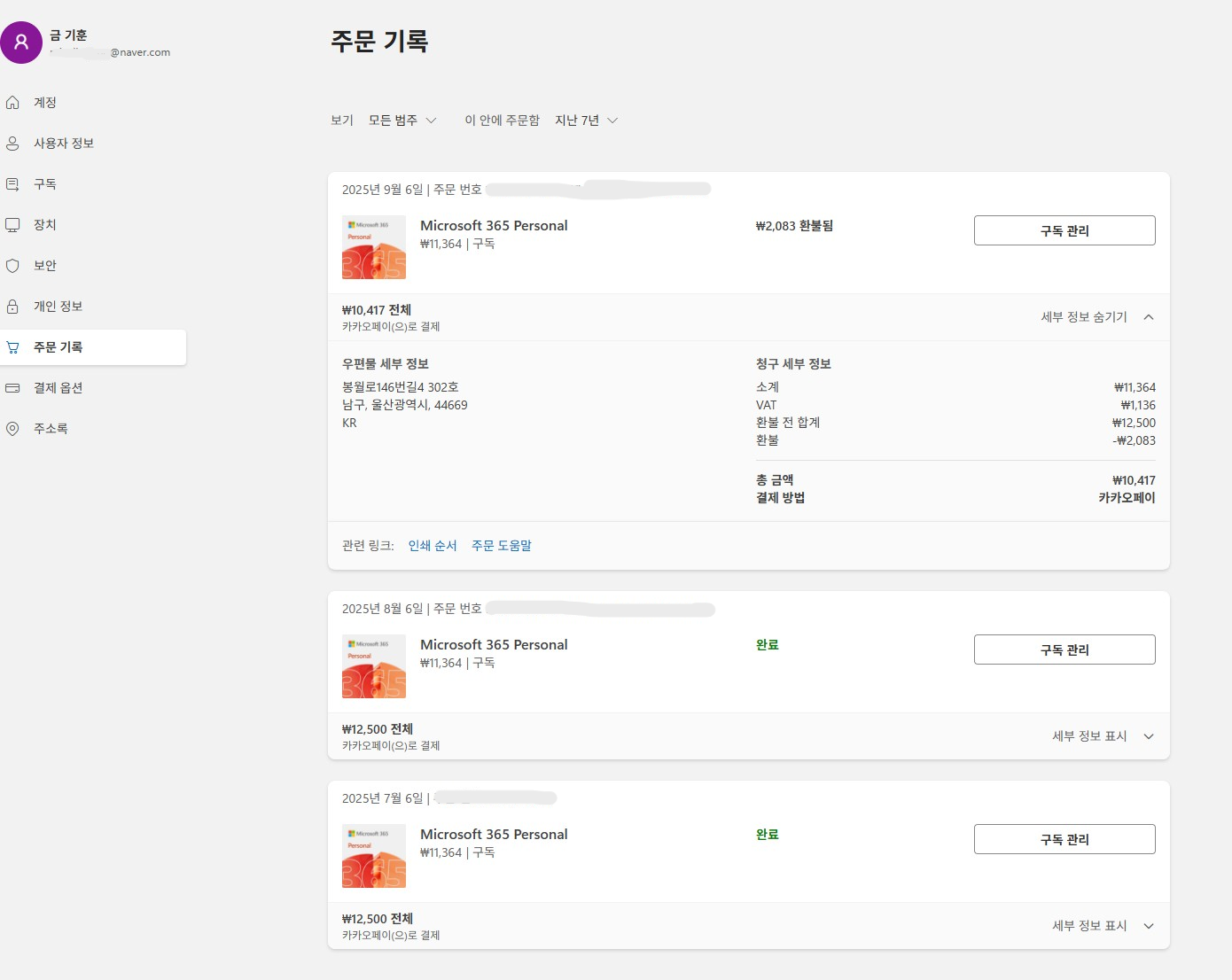Click the 2025년 7월 6일 order date
Screen dimensions: 1232x980
click(x=383, y=798)
